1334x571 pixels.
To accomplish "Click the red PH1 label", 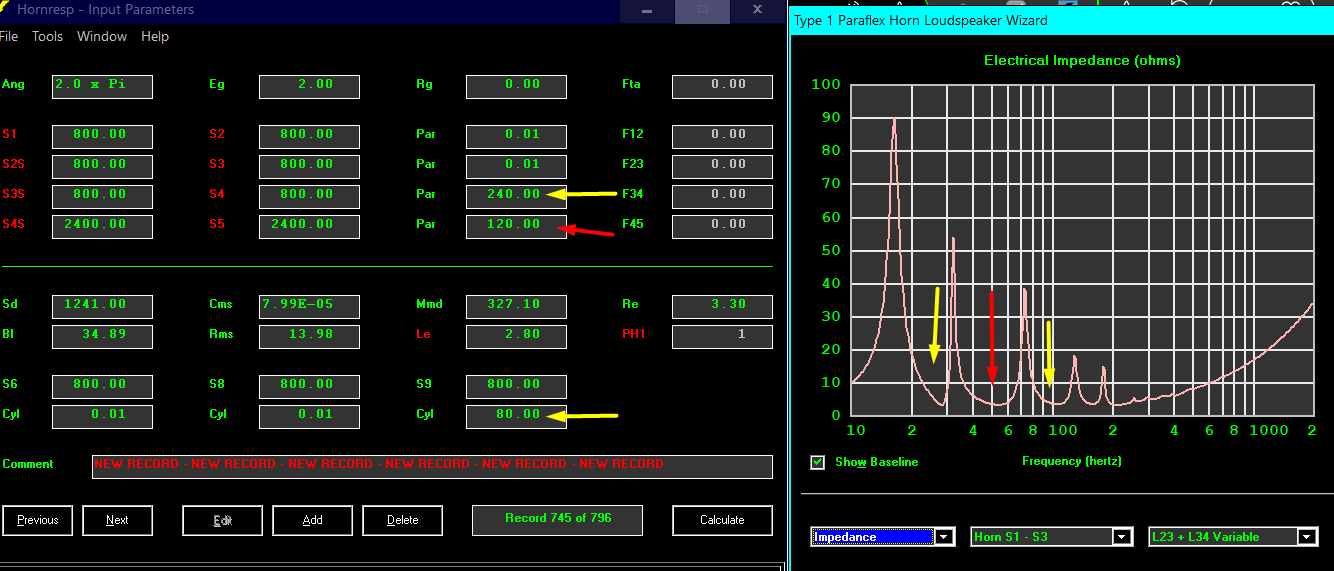I will click(x=634, y=334).
